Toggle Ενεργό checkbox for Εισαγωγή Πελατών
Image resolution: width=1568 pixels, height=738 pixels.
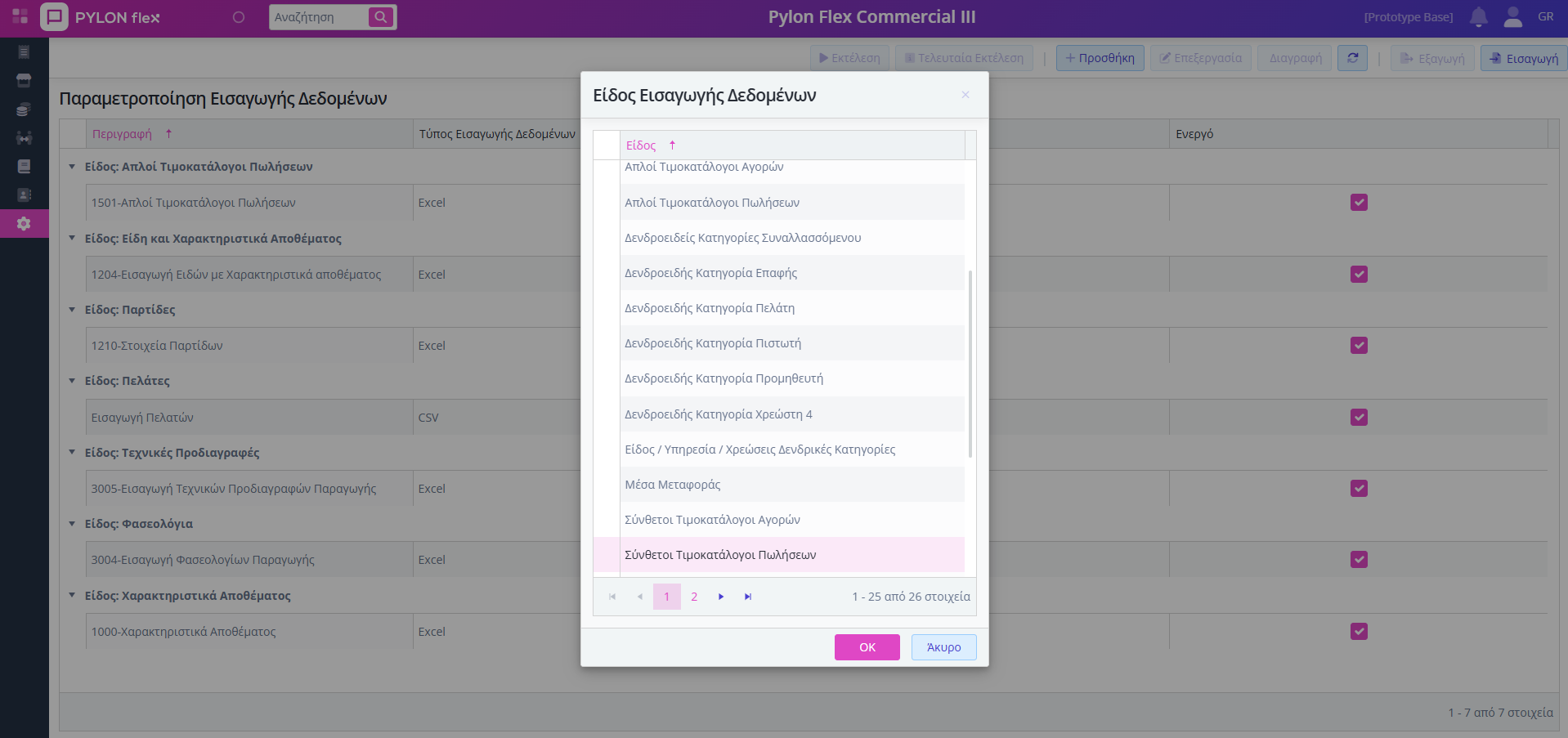tap(1359, 418)
